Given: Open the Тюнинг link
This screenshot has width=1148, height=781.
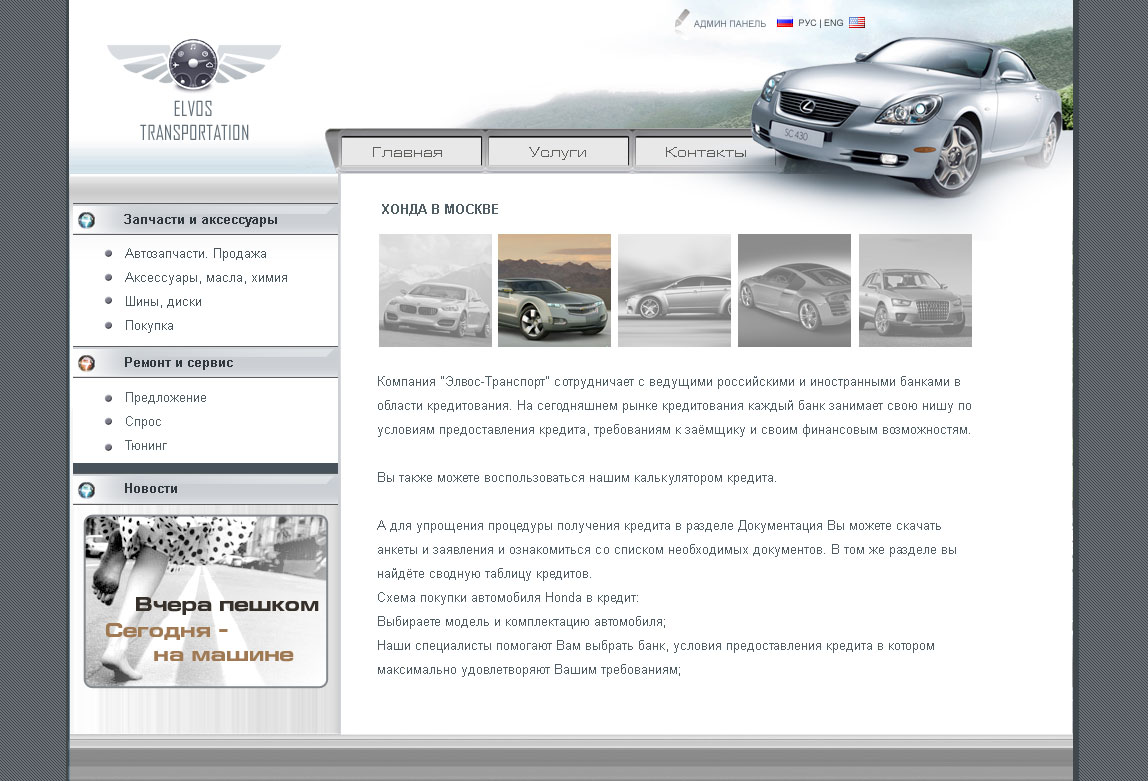Looking at the screenshot, I should point(146,446).
